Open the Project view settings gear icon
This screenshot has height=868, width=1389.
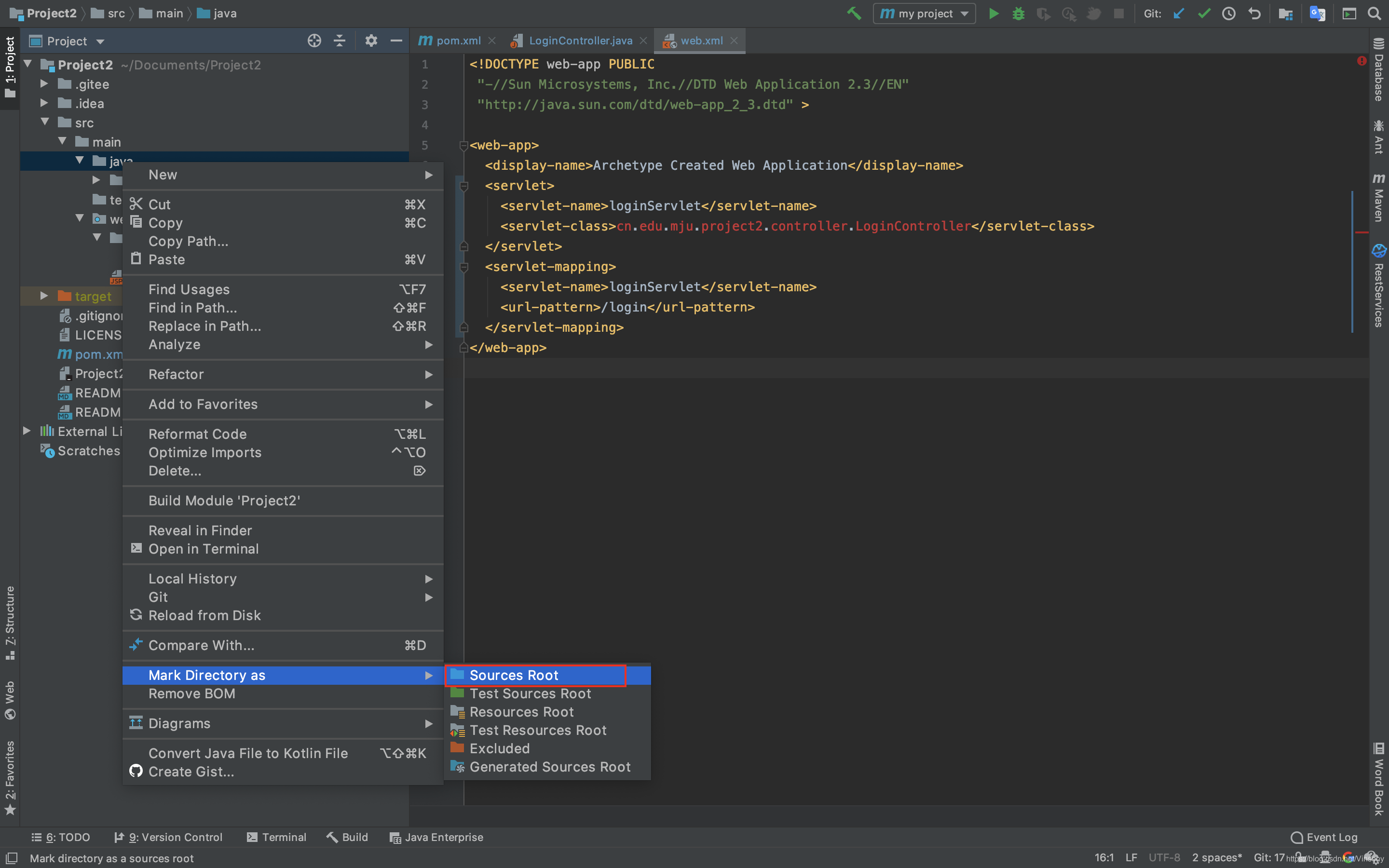click(371, 41)
